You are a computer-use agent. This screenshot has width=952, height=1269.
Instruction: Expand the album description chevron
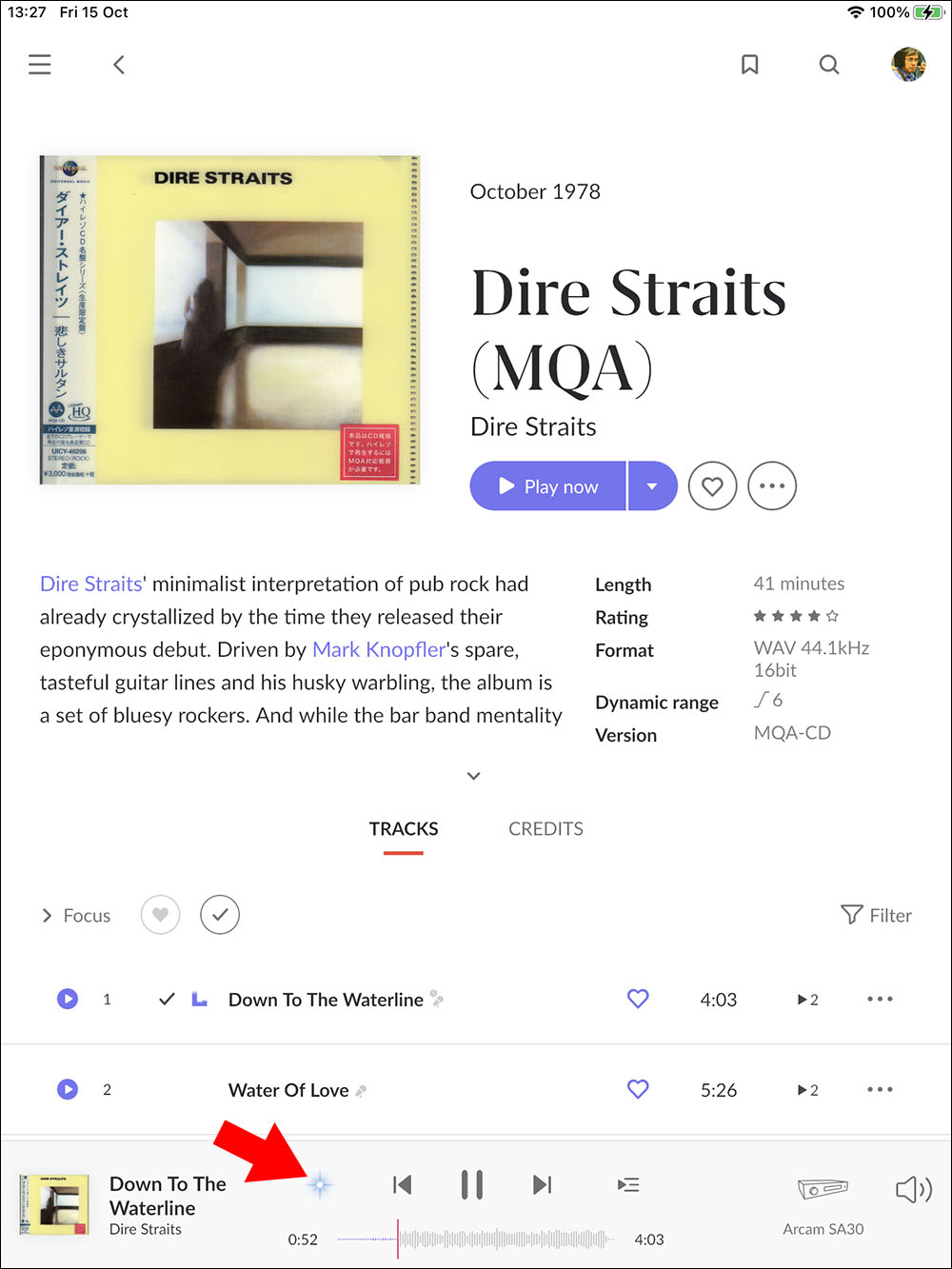pyautogui.click(x=474, y=776)
